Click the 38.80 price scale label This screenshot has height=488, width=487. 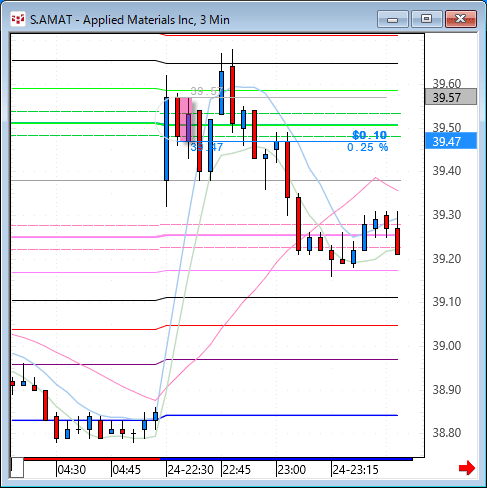tap(447, 433)
